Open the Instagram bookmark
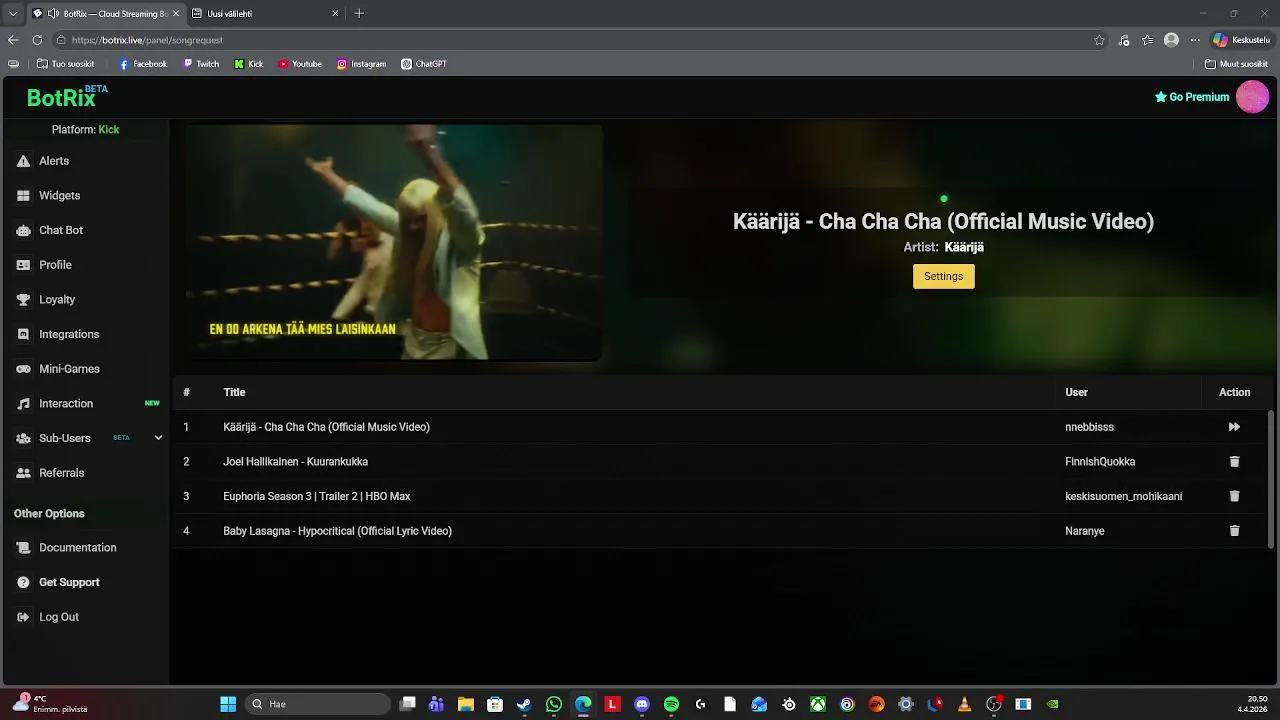 pos(361,64)
